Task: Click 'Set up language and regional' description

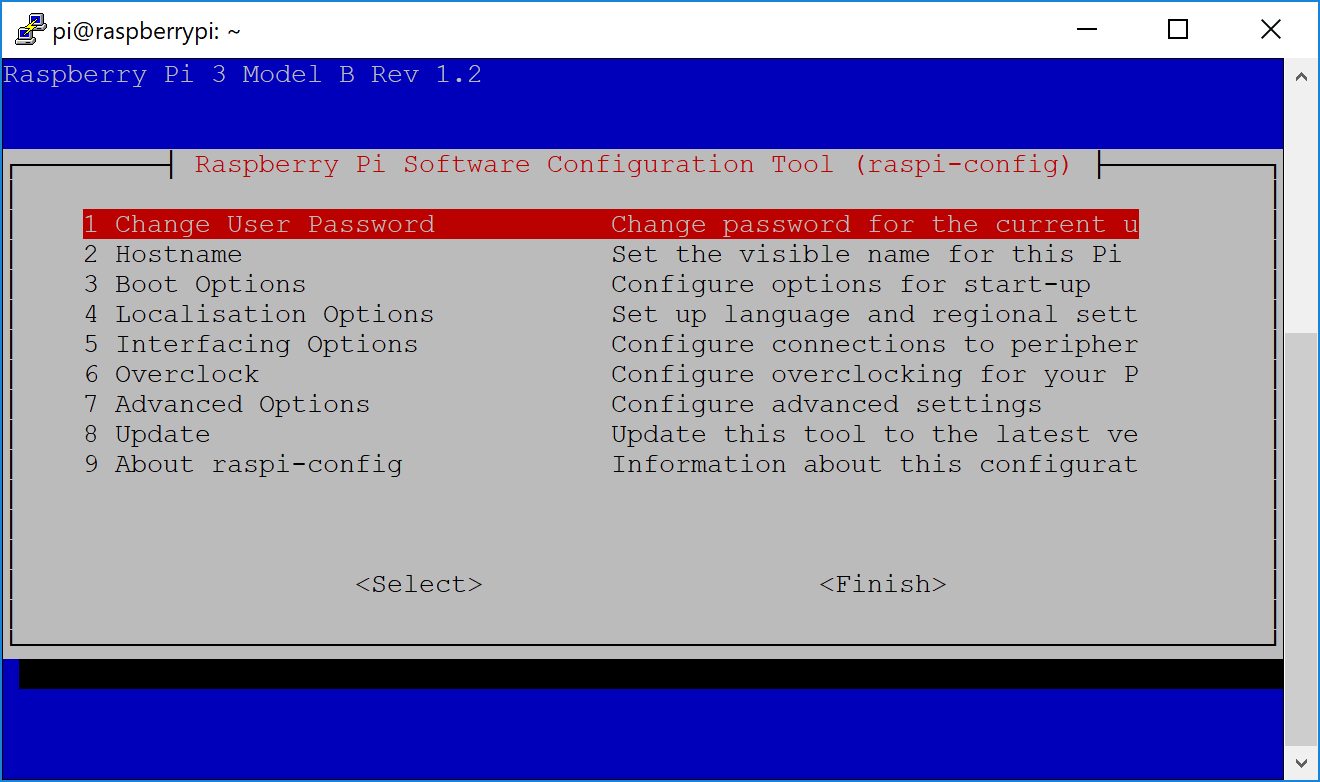Action: [x=875, y=314]
